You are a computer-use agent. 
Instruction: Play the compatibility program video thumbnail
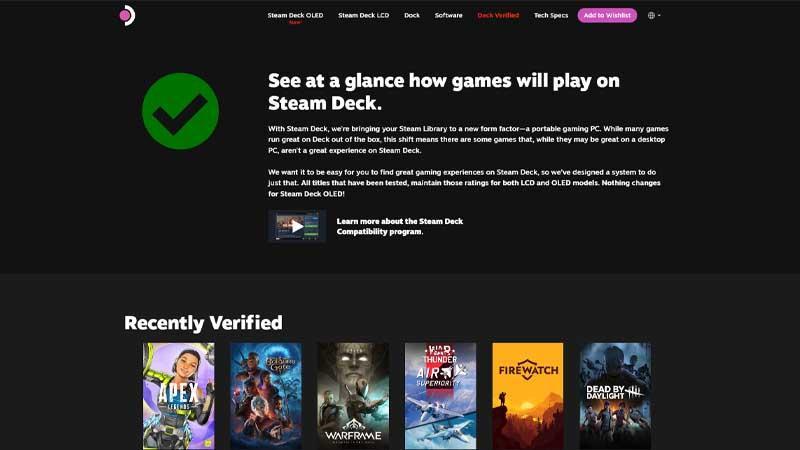pos(297,226)
